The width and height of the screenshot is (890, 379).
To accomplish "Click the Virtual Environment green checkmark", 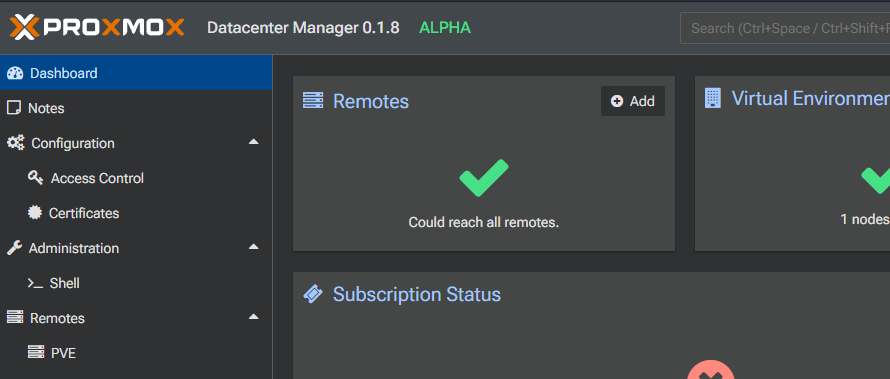I will 875,179.
